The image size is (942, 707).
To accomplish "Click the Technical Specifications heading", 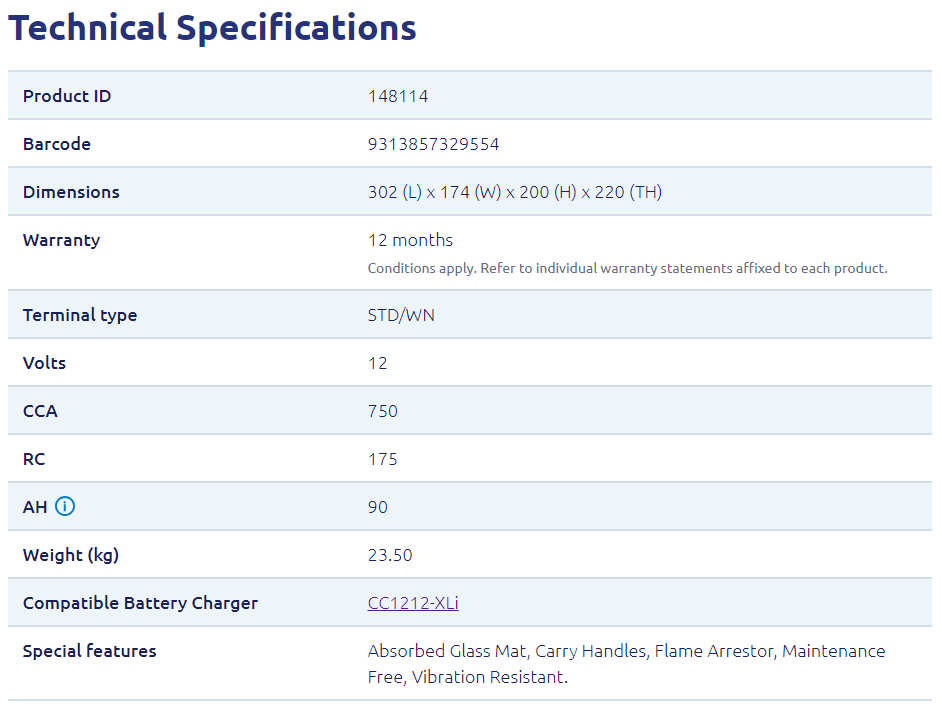I will (212, 28).
